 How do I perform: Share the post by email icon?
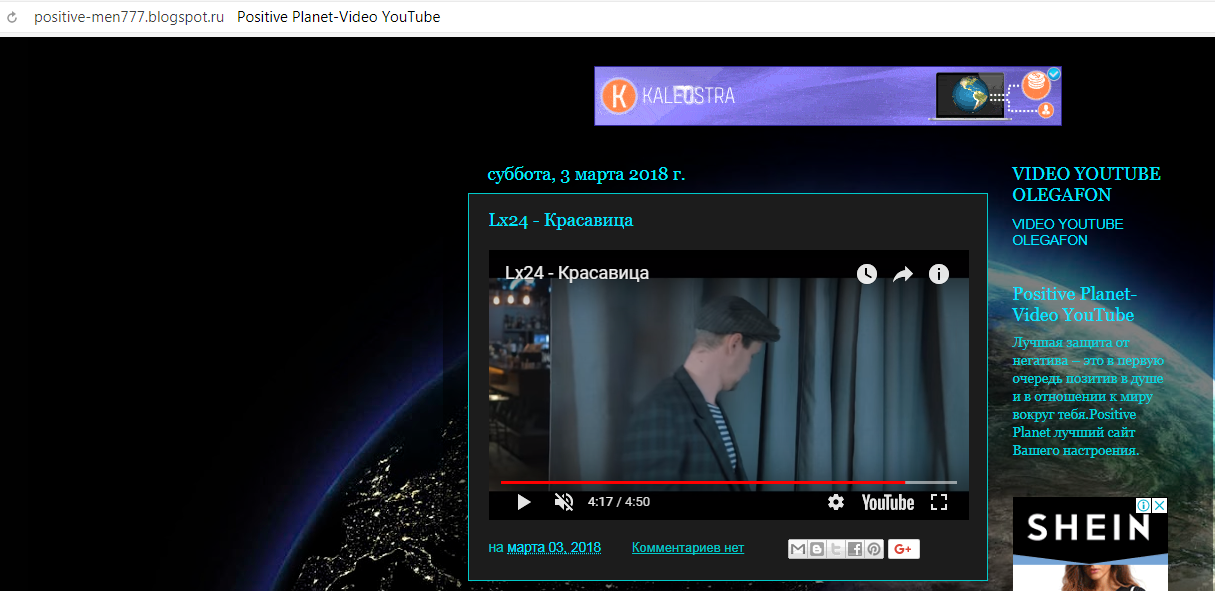[798, 548]
